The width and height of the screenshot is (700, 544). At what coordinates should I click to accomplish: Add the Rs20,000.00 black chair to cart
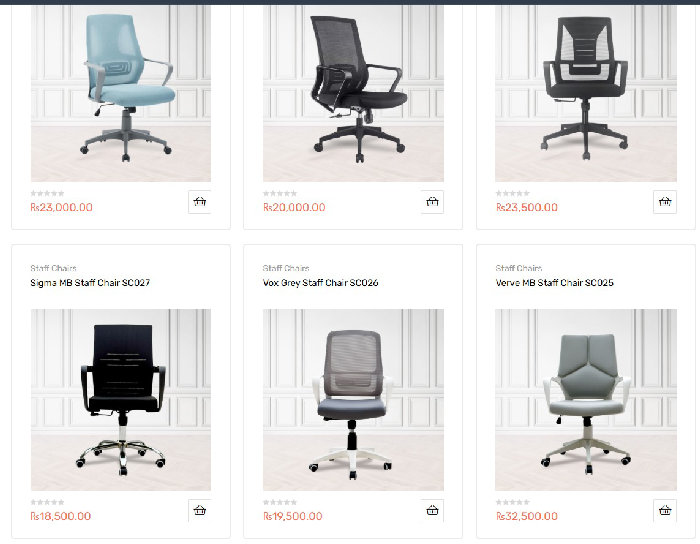click(x=432, y=202)
